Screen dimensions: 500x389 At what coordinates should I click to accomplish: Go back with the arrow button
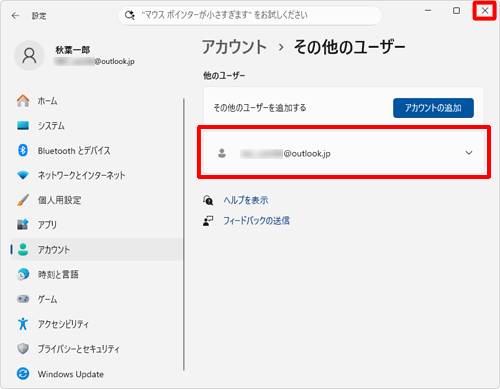pos(15,16)
